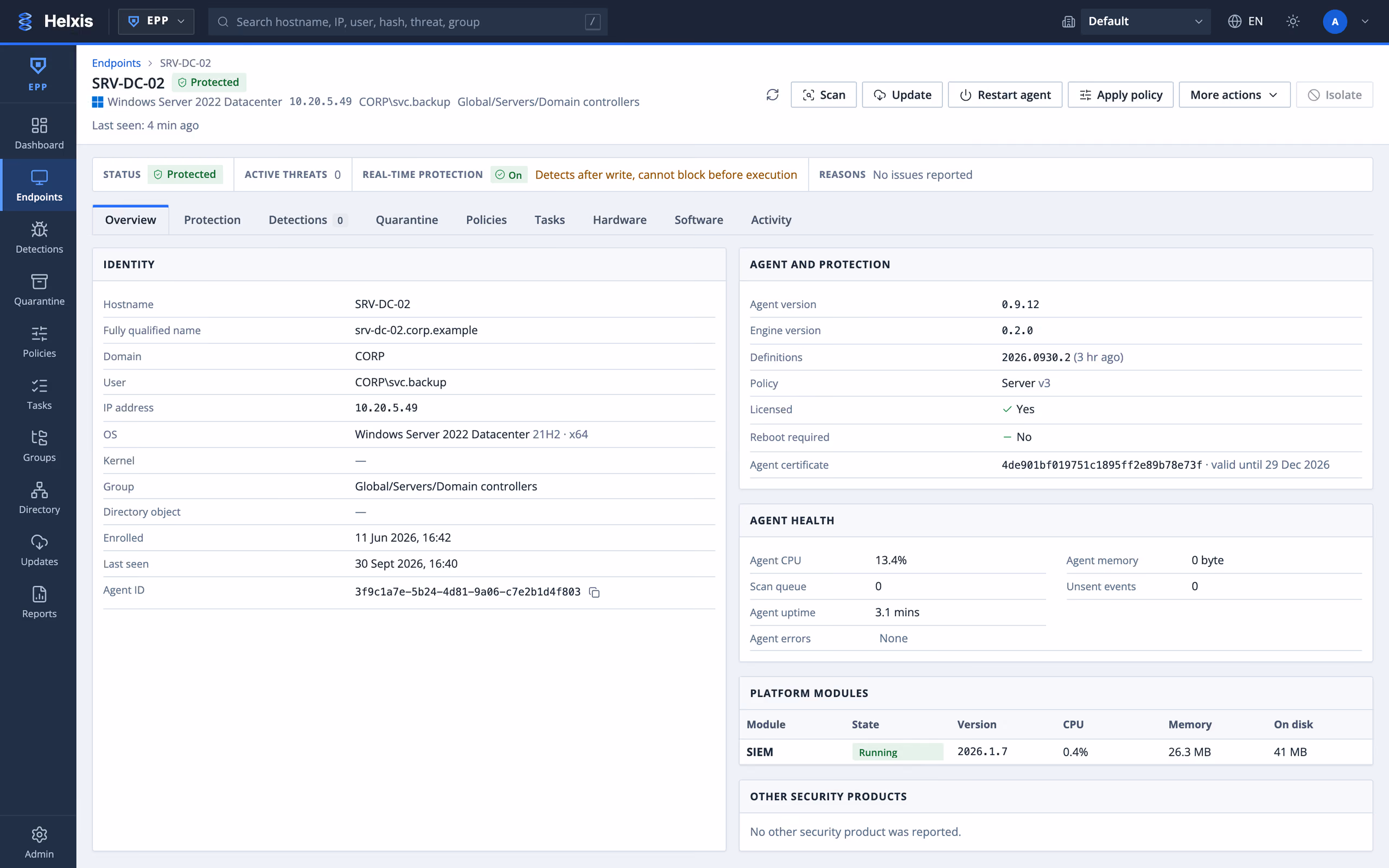The width and height of the screenshot is (1389, 868).
Task: Open Updates cloud icon in sidebar
Action: [39, 542]
